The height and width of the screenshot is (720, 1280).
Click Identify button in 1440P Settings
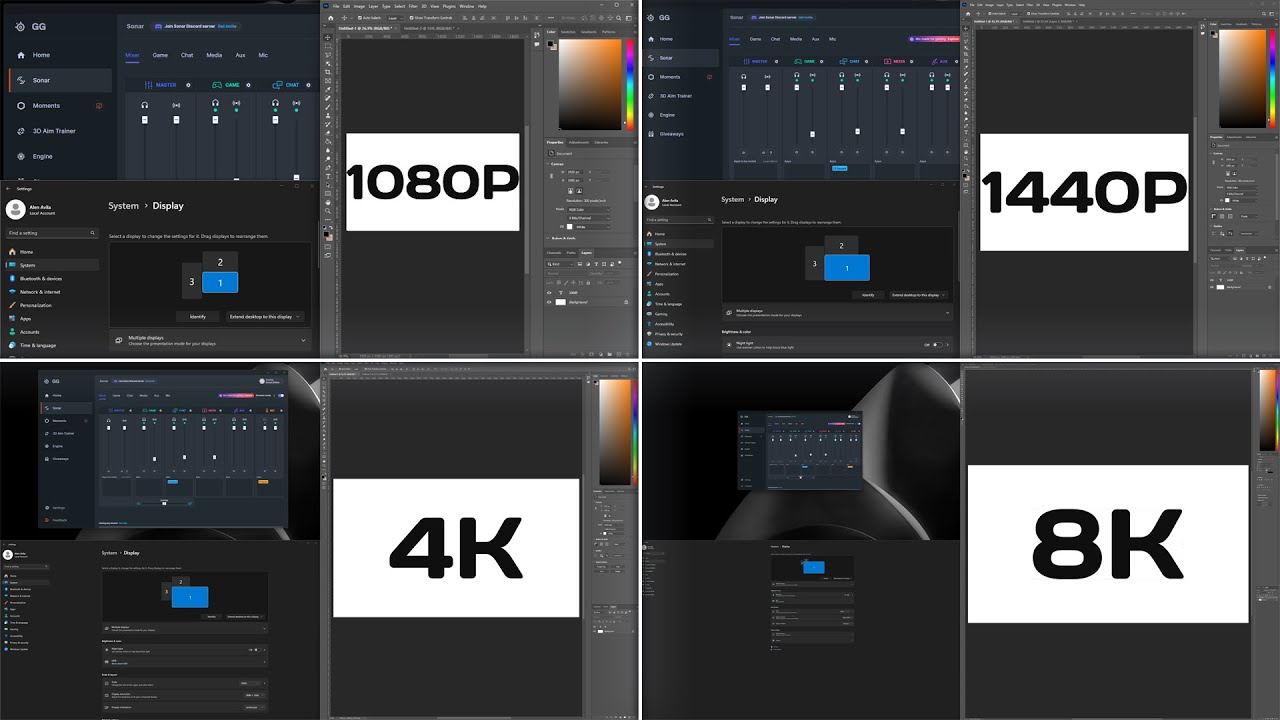tap(868, 295)
